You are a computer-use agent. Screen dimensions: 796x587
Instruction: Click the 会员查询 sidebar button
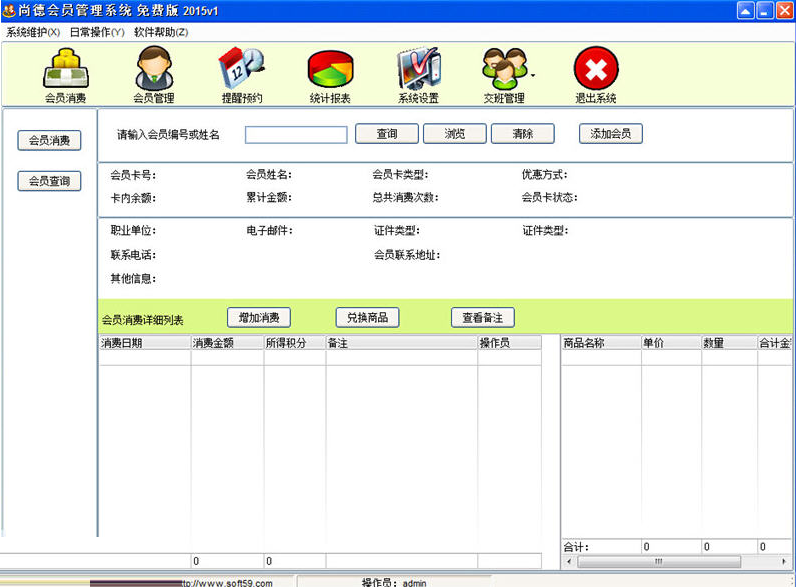pos(49,181)
